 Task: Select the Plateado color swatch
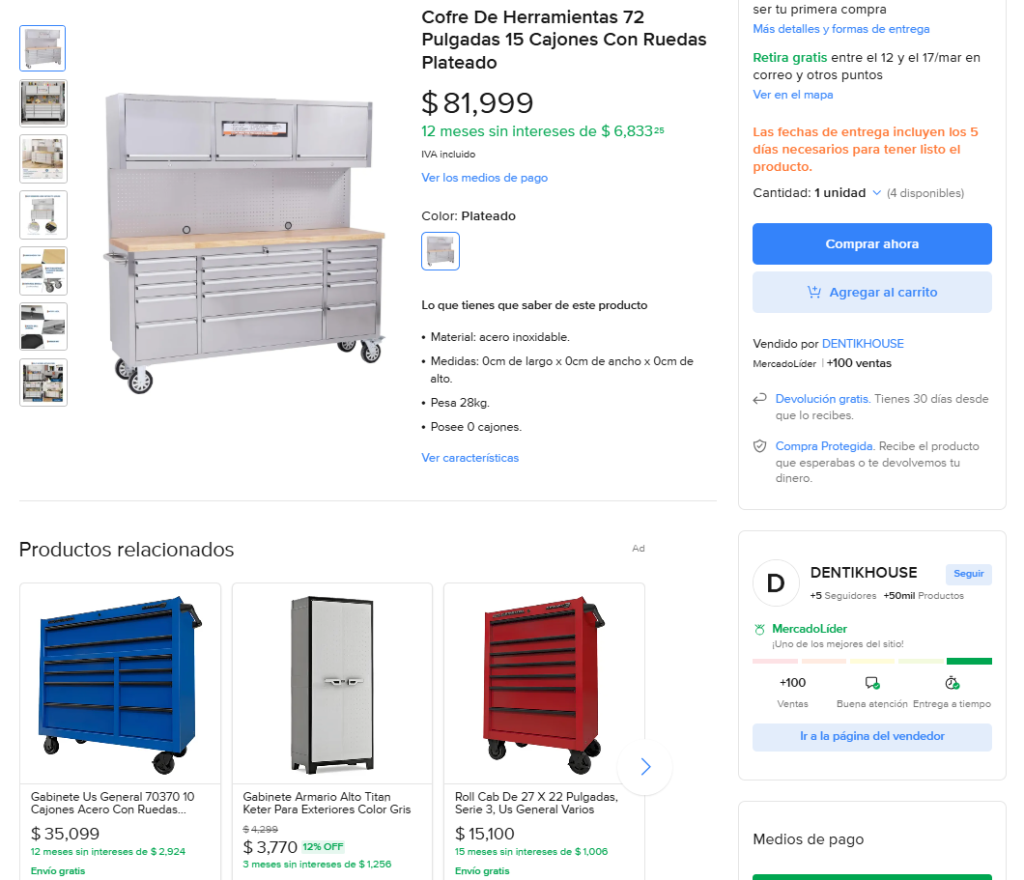(441, 251)
